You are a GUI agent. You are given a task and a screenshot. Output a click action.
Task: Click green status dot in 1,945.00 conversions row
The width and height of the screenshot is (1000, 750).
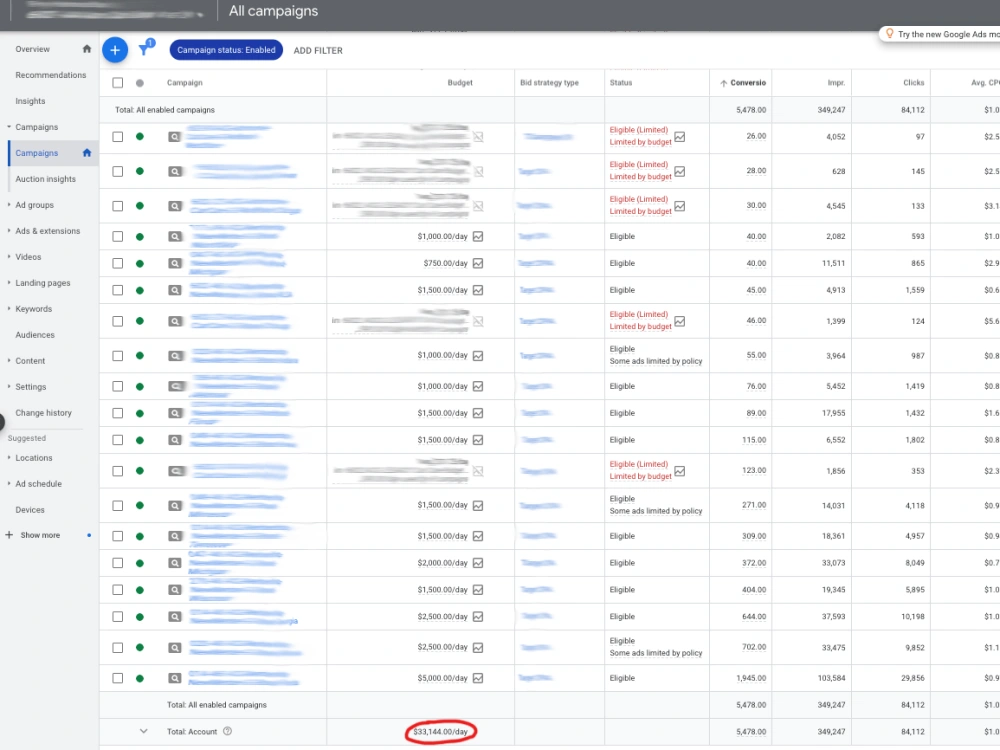tap(140, 679)
